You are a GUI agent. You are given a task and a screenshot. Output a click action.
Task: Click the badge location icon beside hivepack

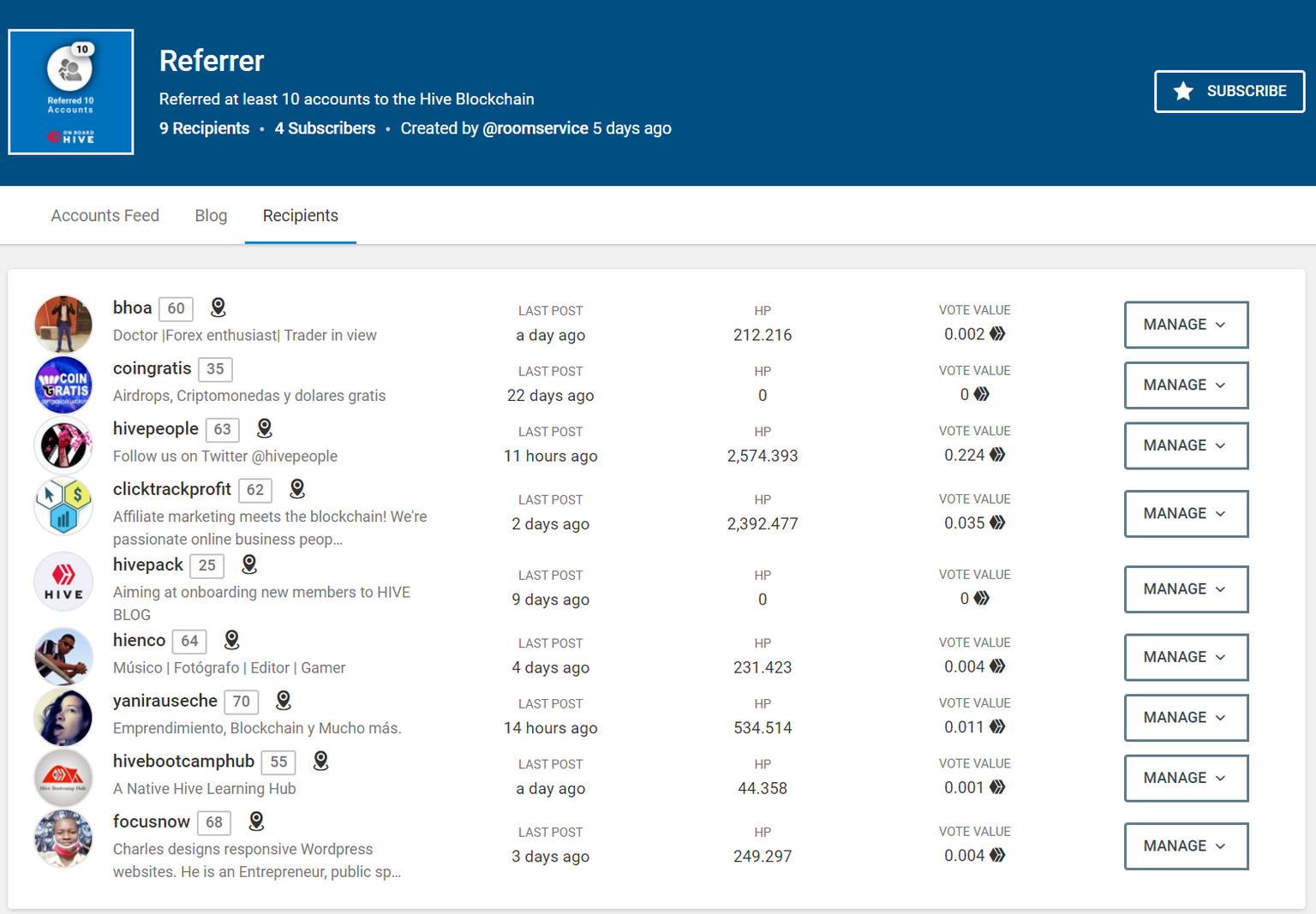(249, 565)
